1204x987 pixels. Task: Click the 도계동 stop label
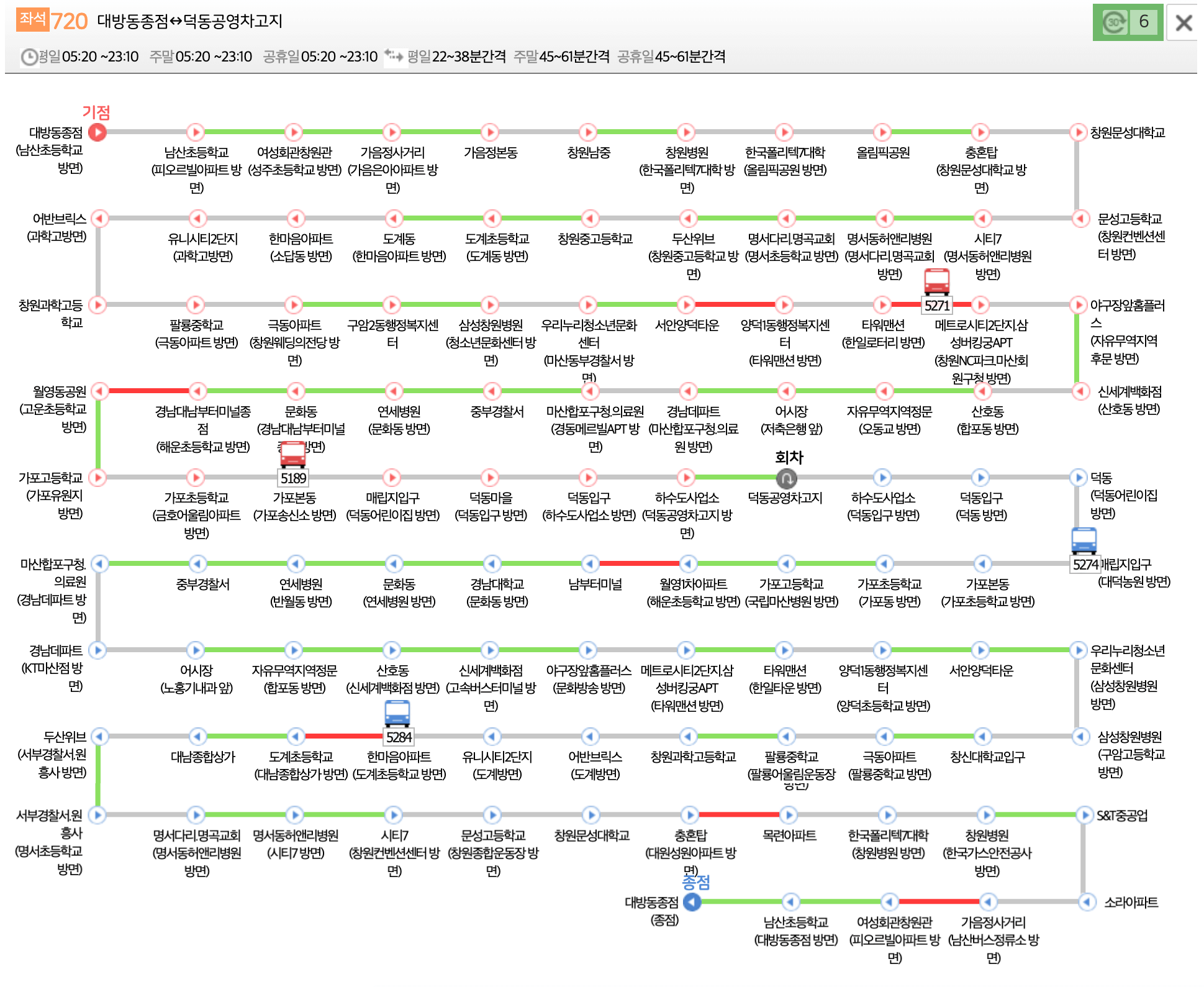coord(399,239)
